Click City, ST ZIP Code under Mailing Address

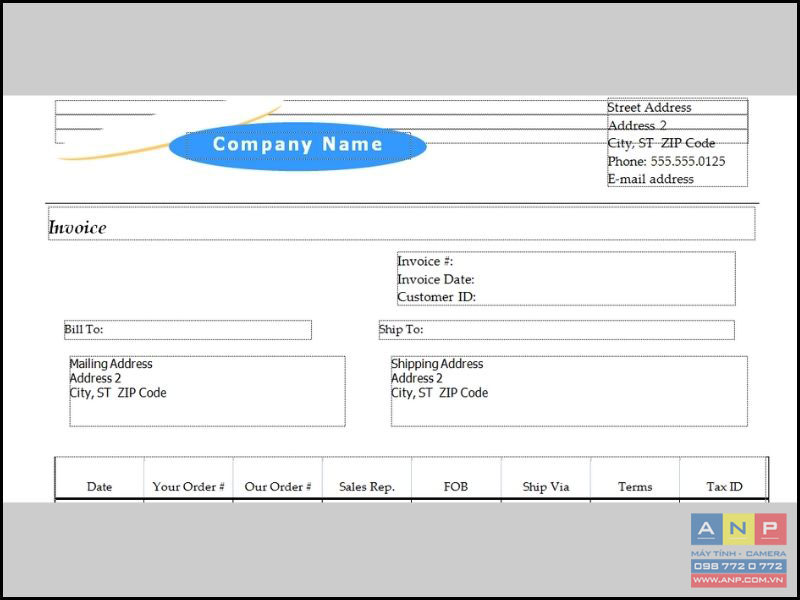(x=118, y=393)
